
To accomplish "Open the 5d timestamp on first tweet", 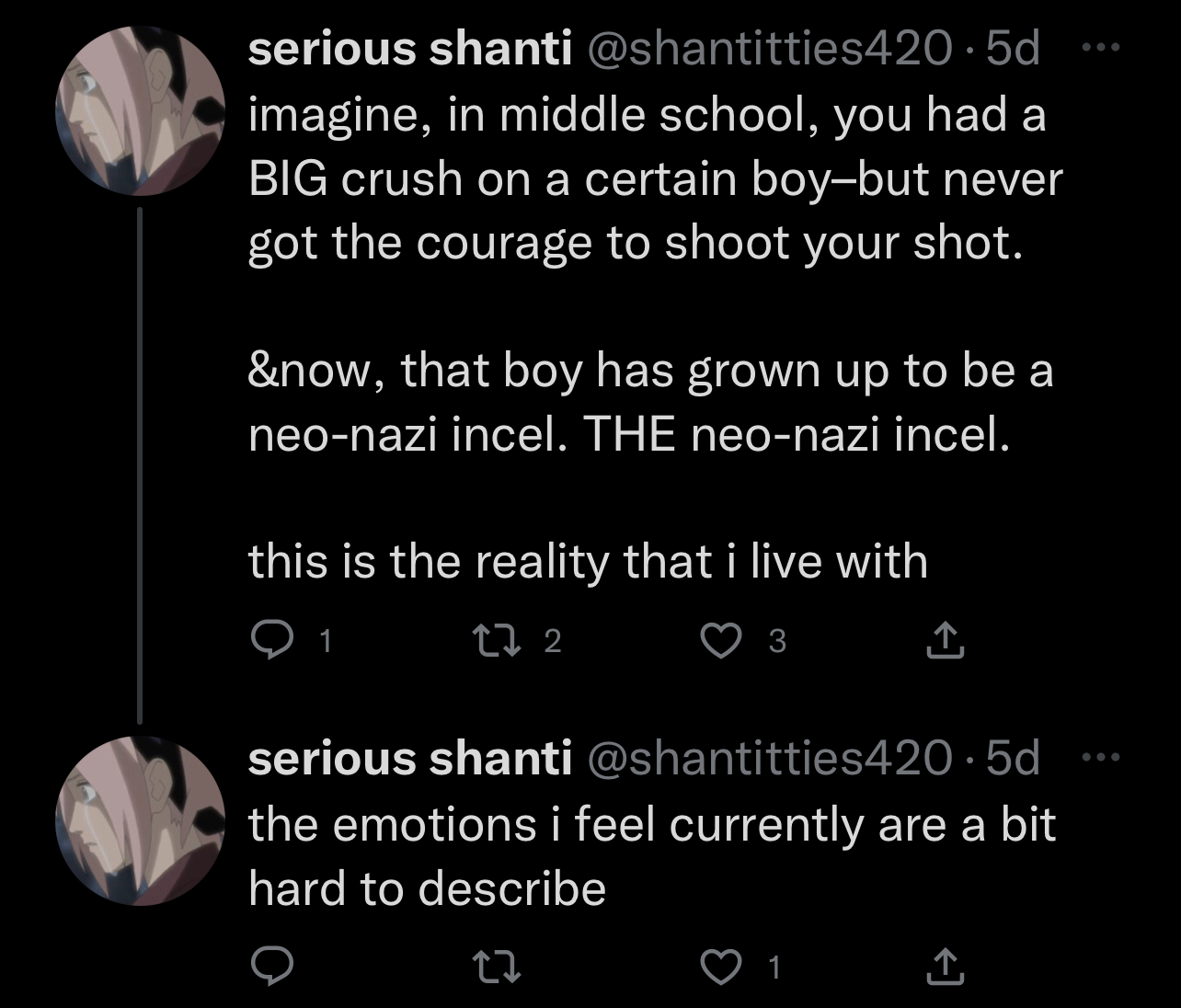I will click(1013, 48).
